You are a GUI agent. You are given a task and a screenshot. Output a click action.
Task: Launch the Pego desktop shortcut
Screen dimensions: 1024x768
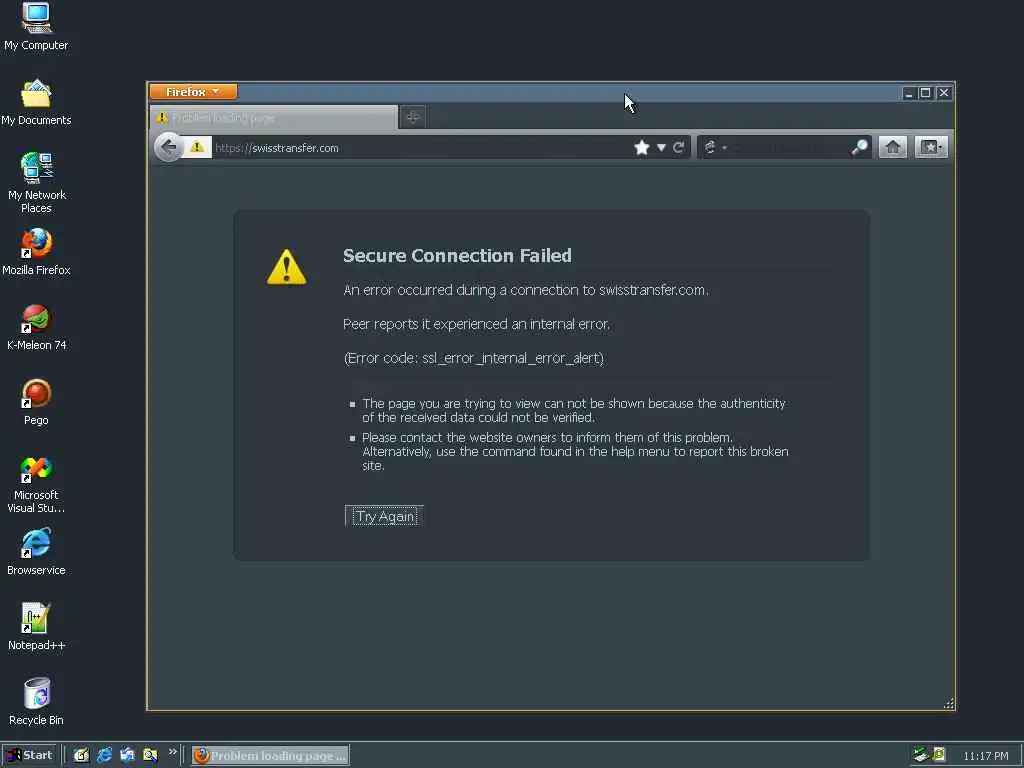pyautogui.click(x=36, y=402)
